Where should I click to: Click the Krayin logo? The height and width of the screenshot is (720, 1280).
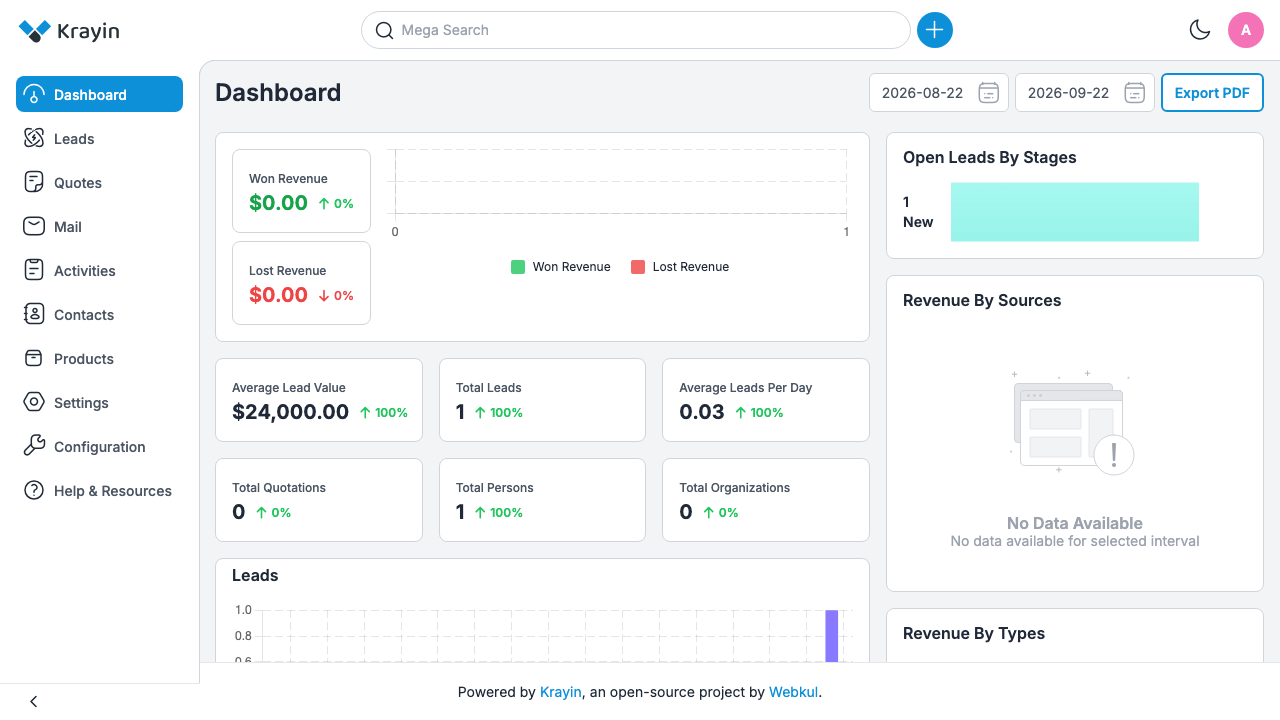[x=69, y=31]
